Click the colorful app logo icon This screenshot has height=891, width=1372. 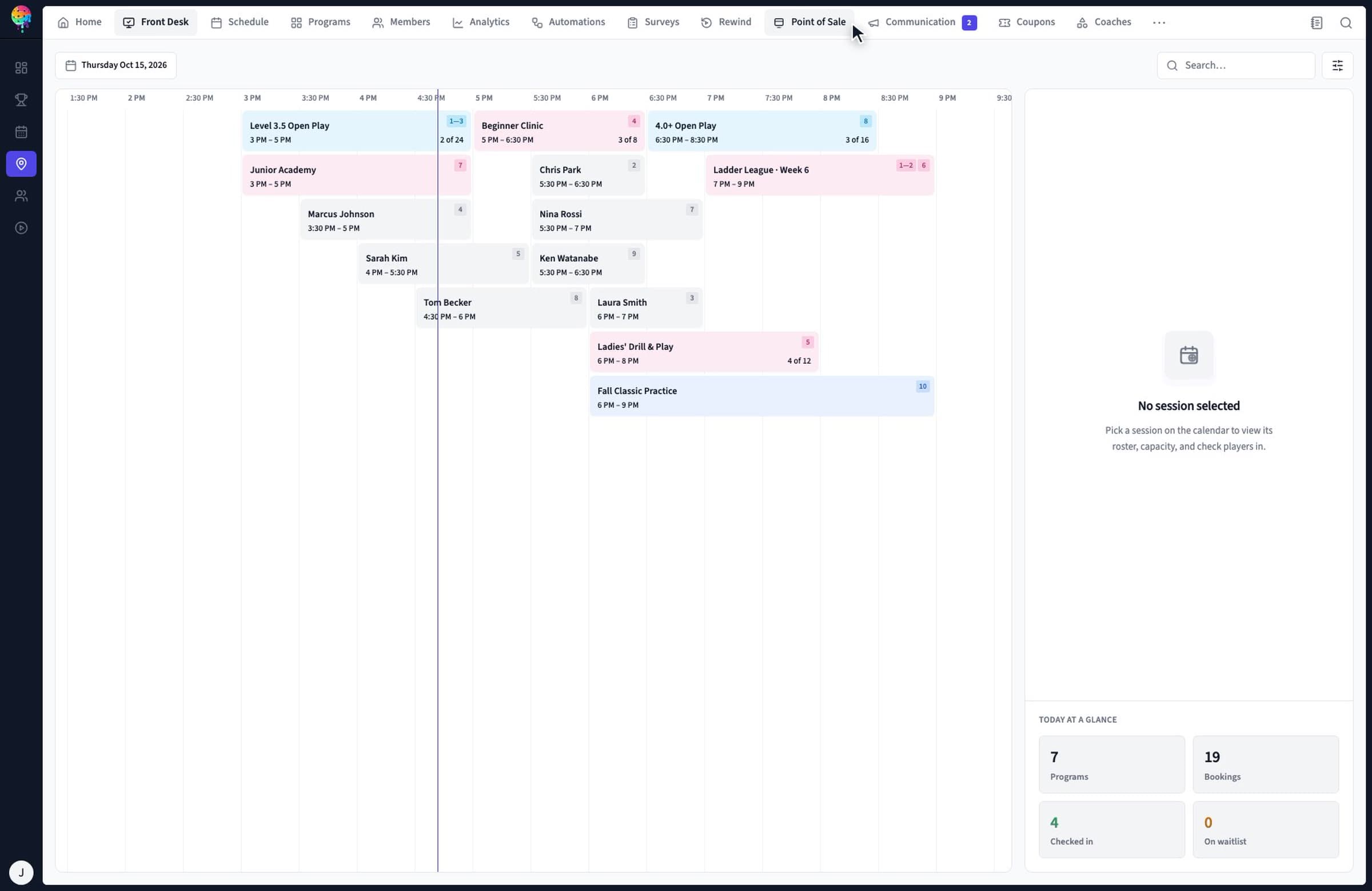pos(21,18)
